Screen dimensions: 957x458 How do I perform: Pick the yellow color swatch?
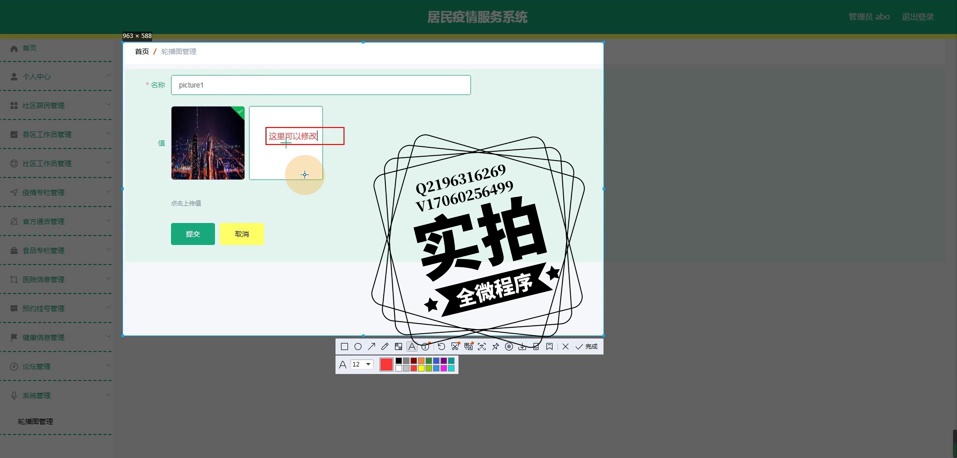(x=420, y=368)
